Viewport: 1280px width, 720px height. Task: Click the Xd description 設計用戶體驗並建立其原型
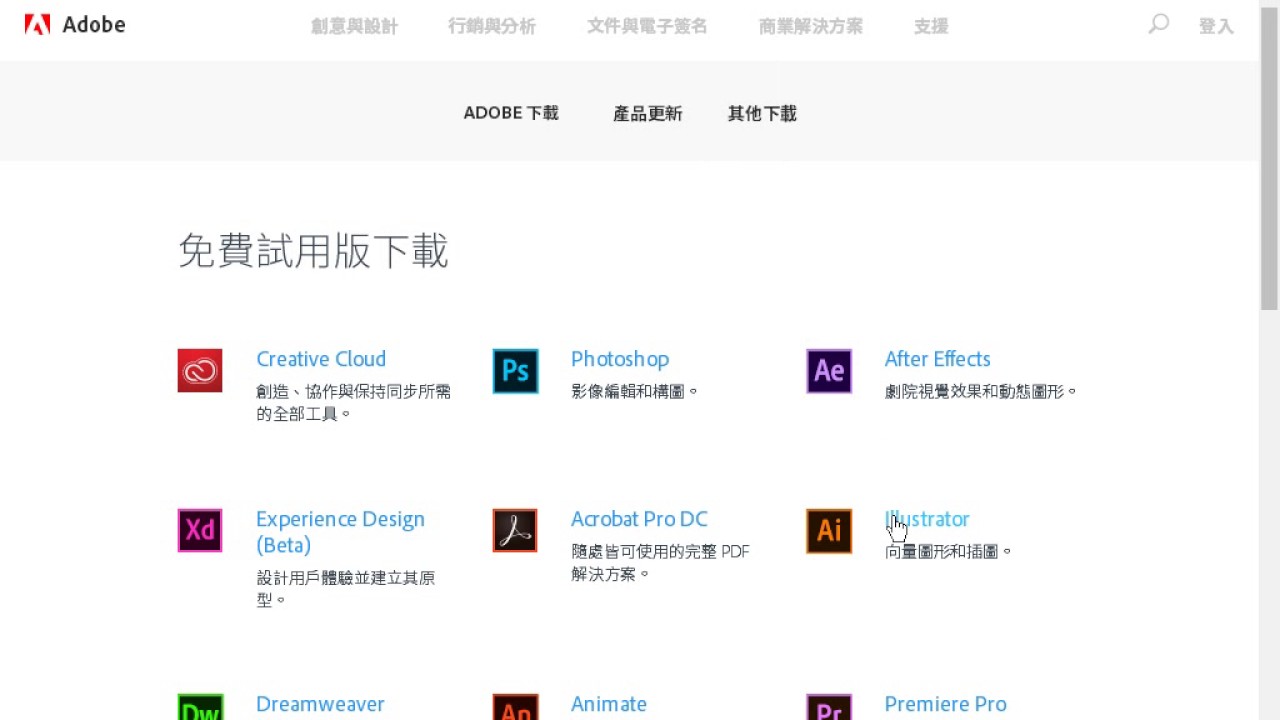pos(346,589)
